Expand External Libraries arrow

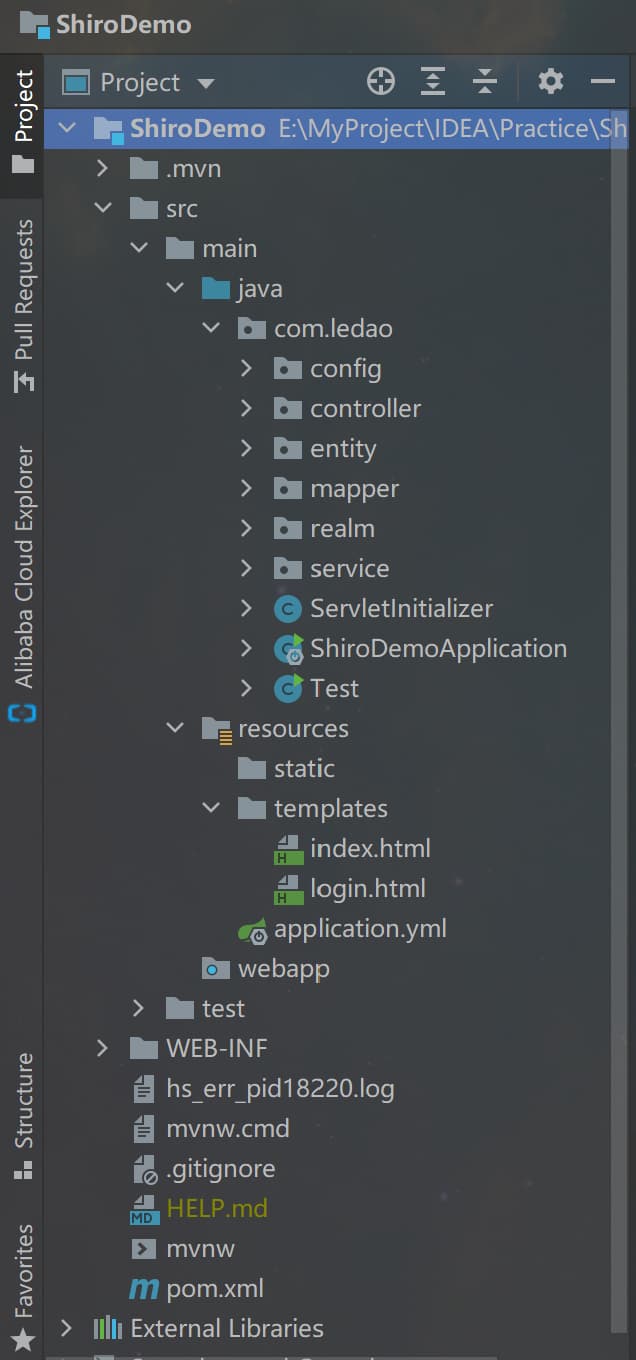[66, 1328]
